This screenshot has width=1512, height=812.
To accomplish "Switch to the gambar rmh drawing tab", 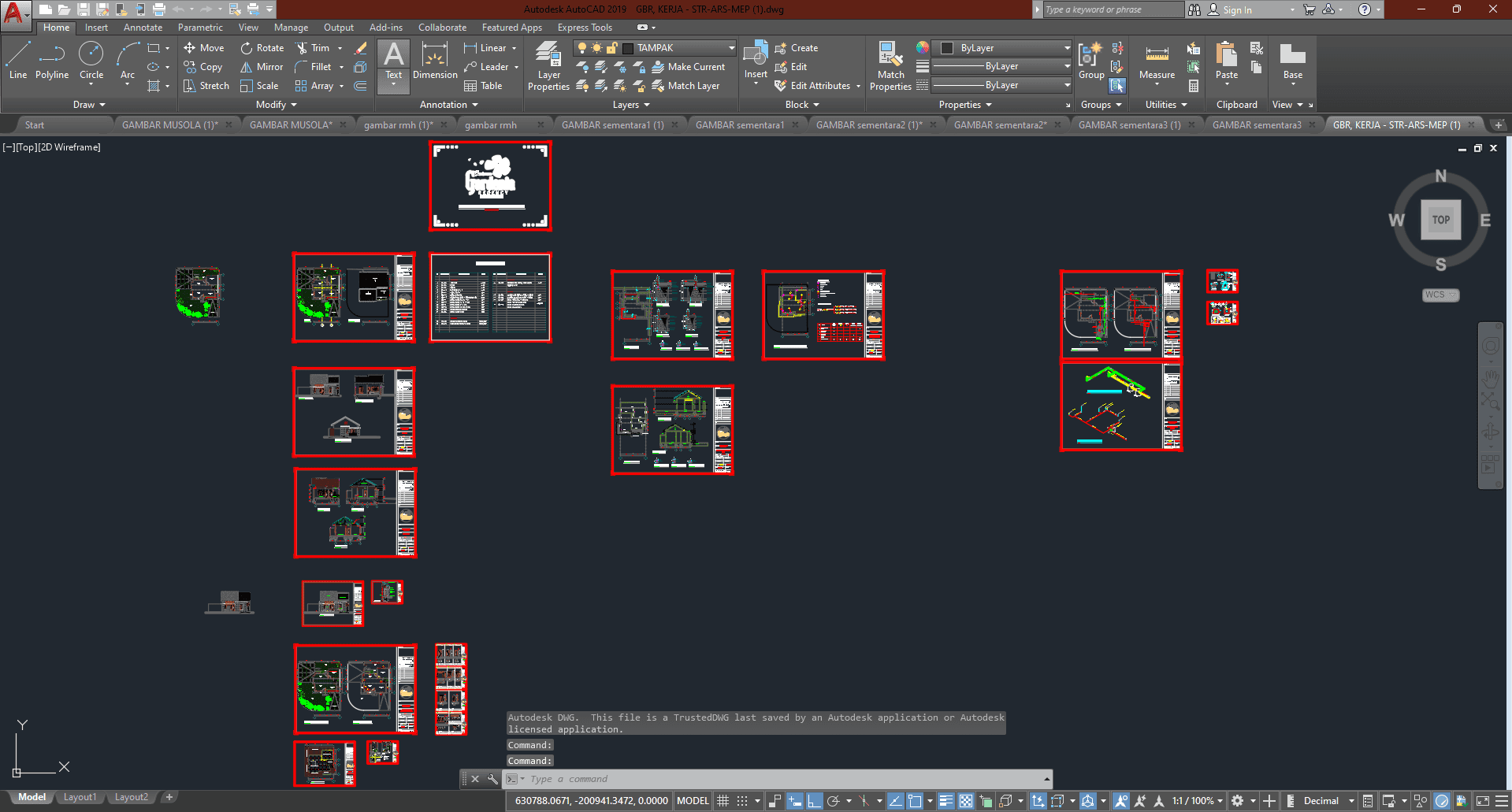I will [491, 125].
